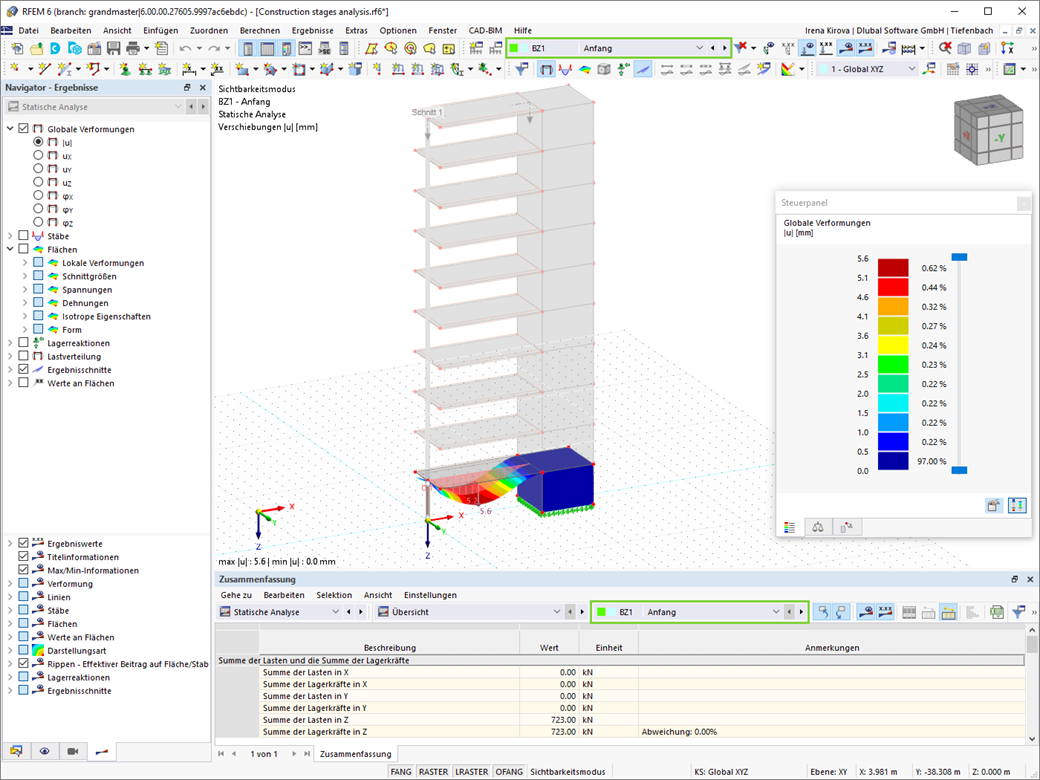Toggle the section-results display icon in top toolbar

tap(643, 69)
